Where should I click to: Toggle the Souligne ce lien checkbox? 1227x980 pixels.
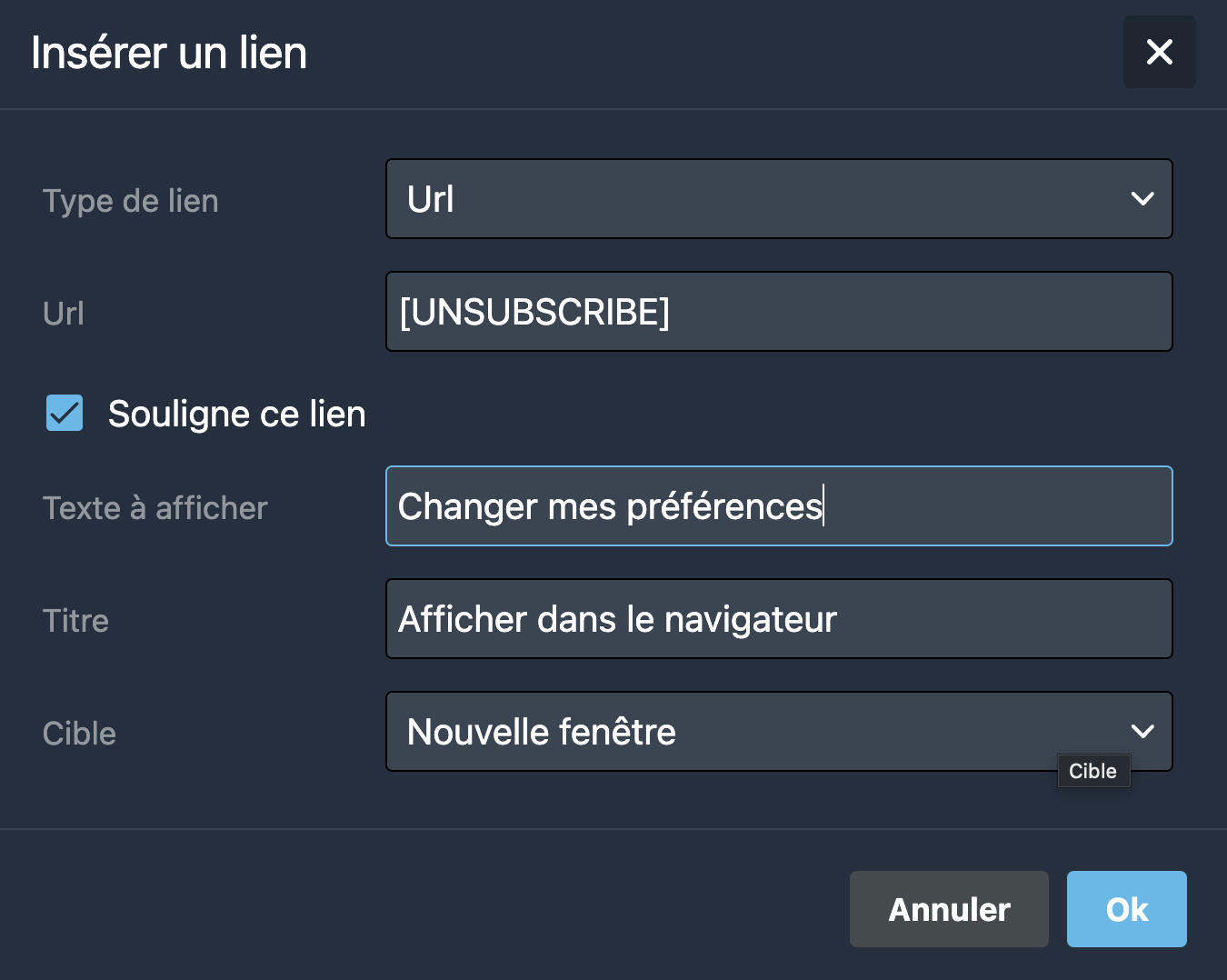pos(65,413)
